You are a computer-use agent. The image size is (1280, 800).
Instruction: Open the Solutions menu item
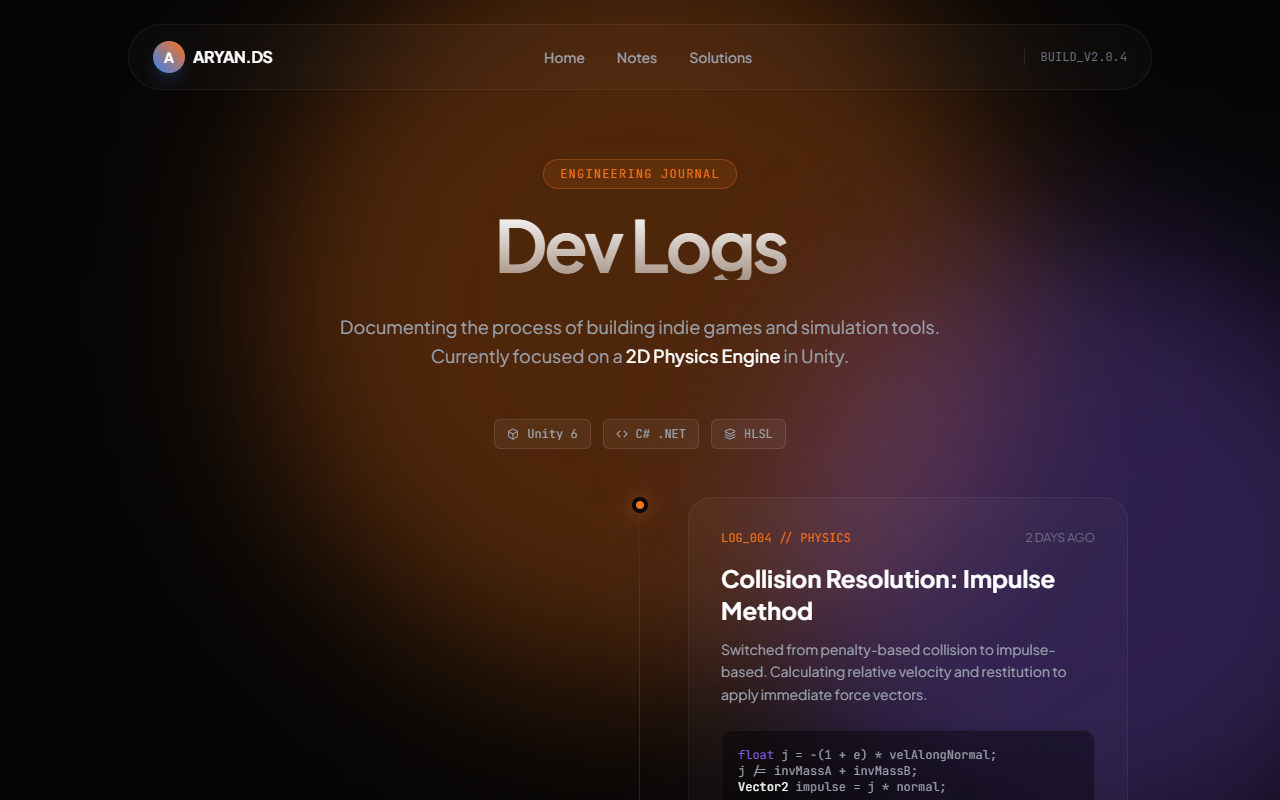point(720,58)
